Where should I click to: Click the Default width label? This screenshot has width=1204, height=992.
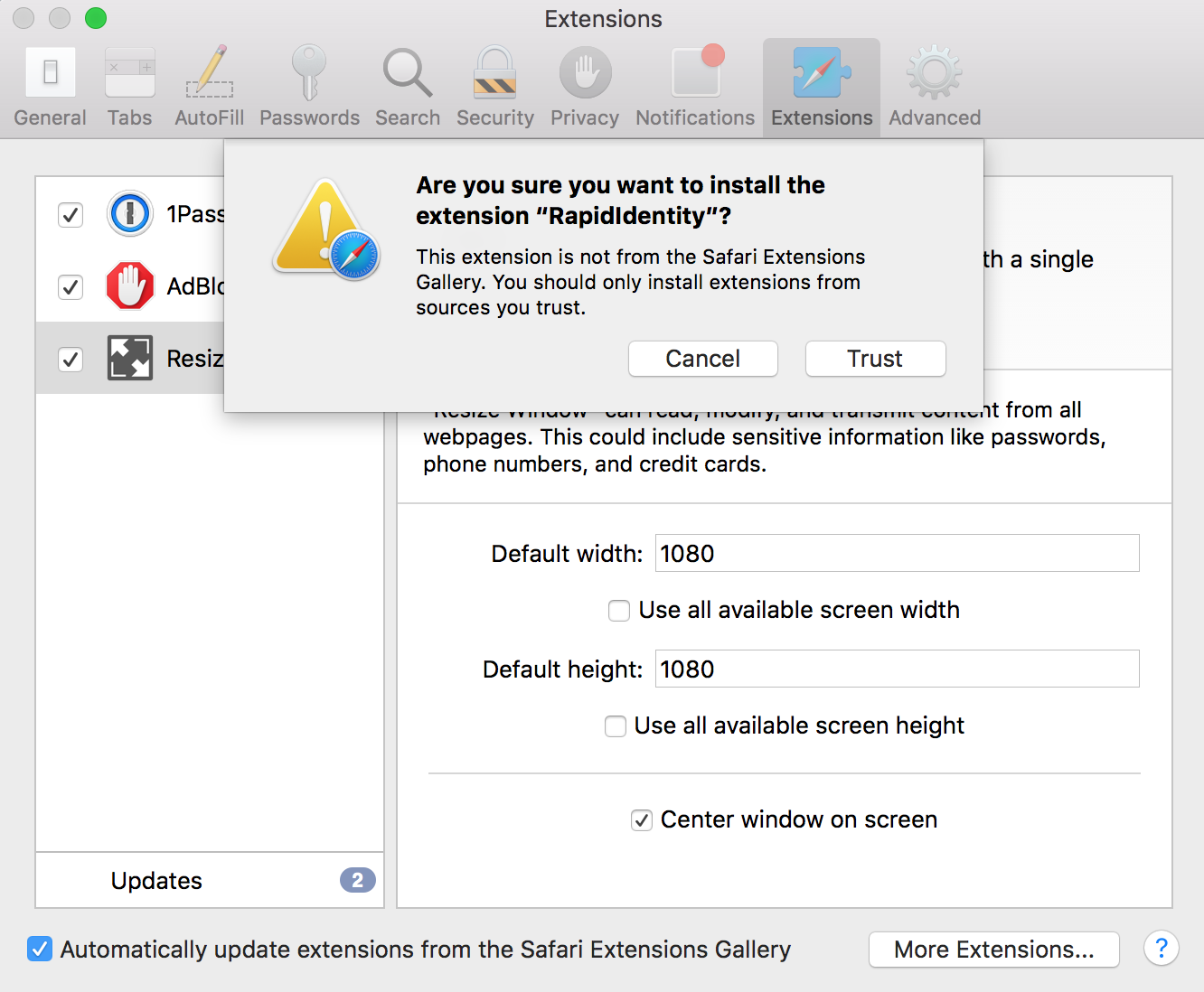(x=567, y=554)
